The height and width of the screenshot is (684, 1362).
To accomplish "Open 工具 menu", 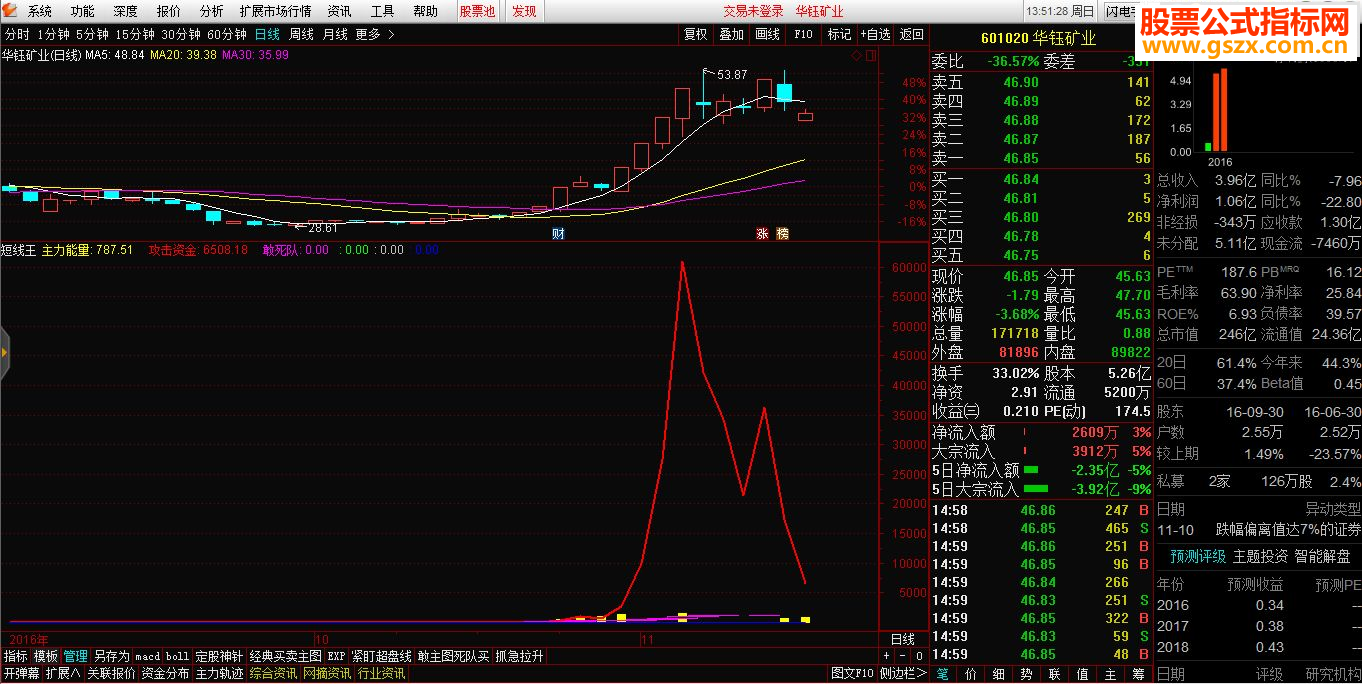I will (383, 12).
